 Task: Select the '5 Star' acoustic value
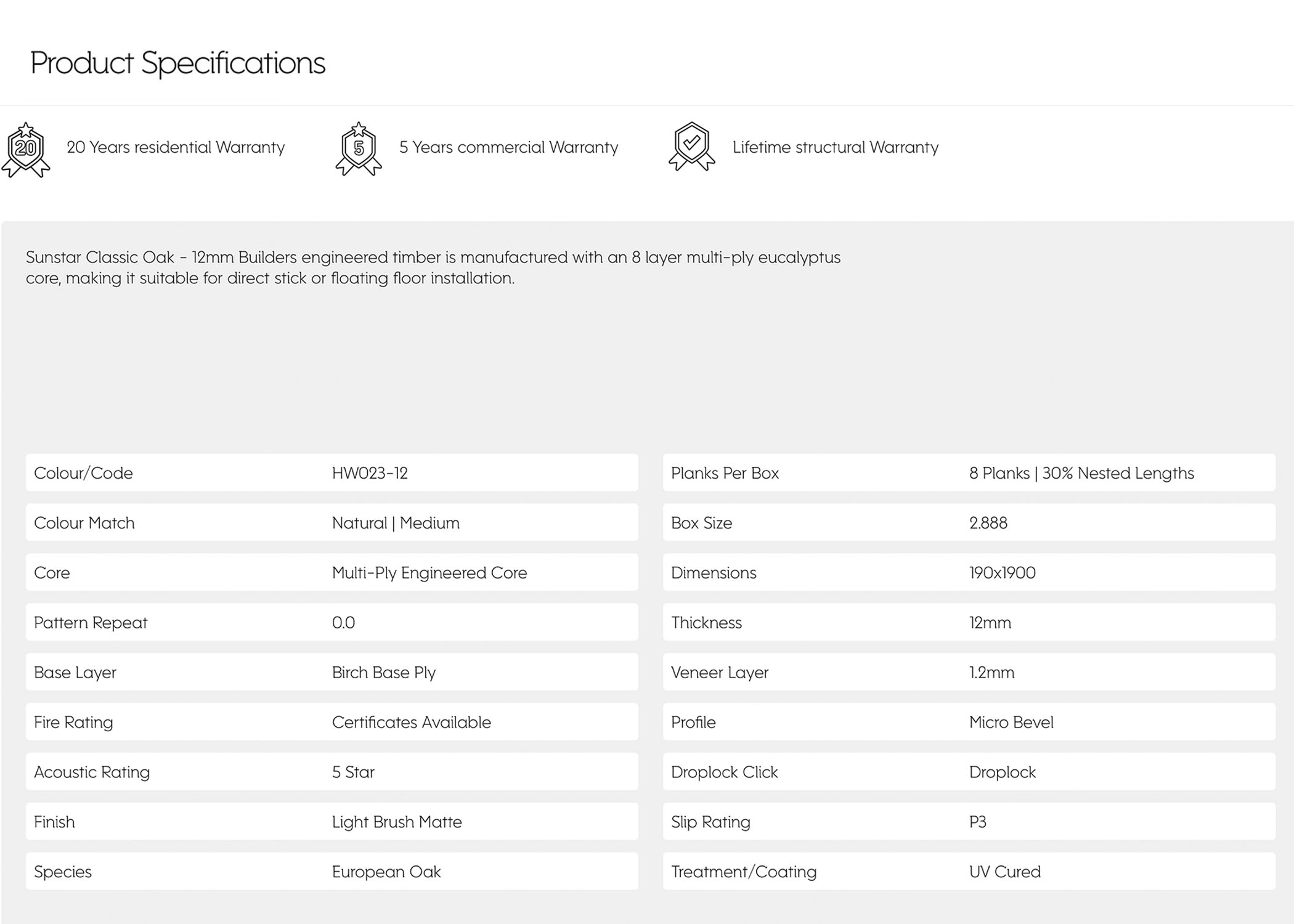(x=353, y=772)
